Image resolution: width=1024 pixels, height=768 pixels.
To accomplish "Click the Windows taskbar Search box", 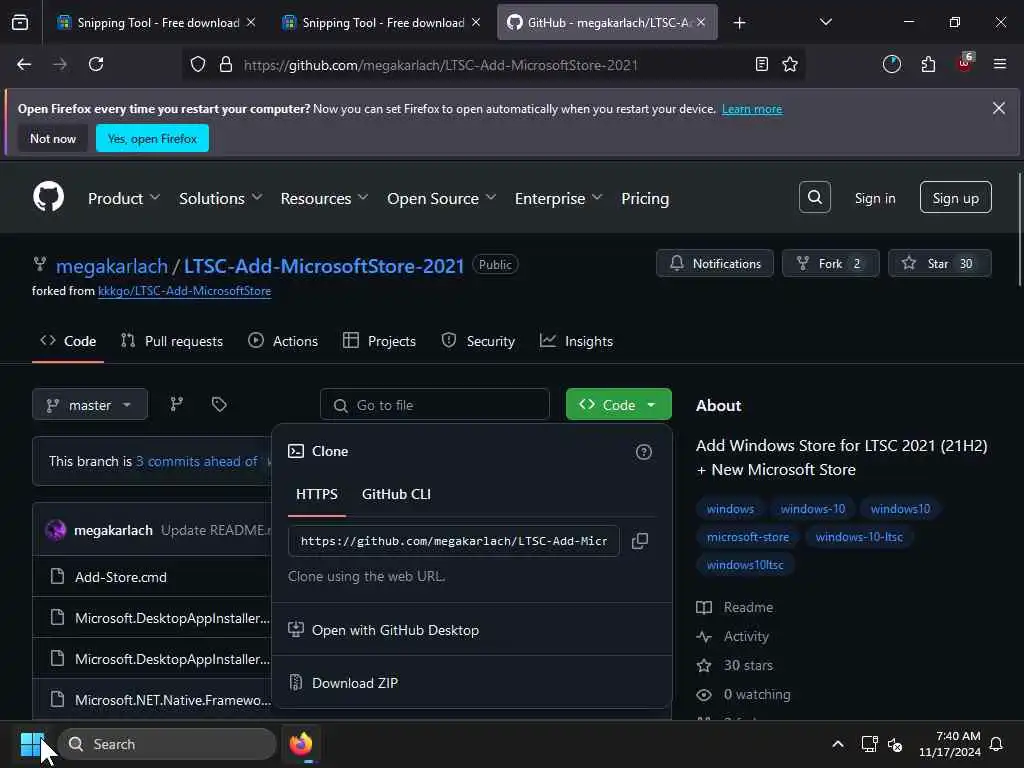I will [x=167, y=744].
